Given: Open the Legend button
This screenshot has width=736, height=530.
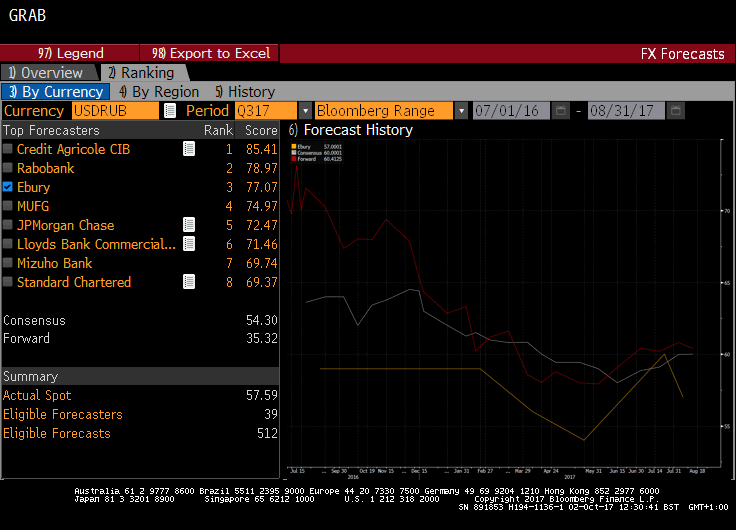Looking at the screenshot, I should [x=70, y=53].
